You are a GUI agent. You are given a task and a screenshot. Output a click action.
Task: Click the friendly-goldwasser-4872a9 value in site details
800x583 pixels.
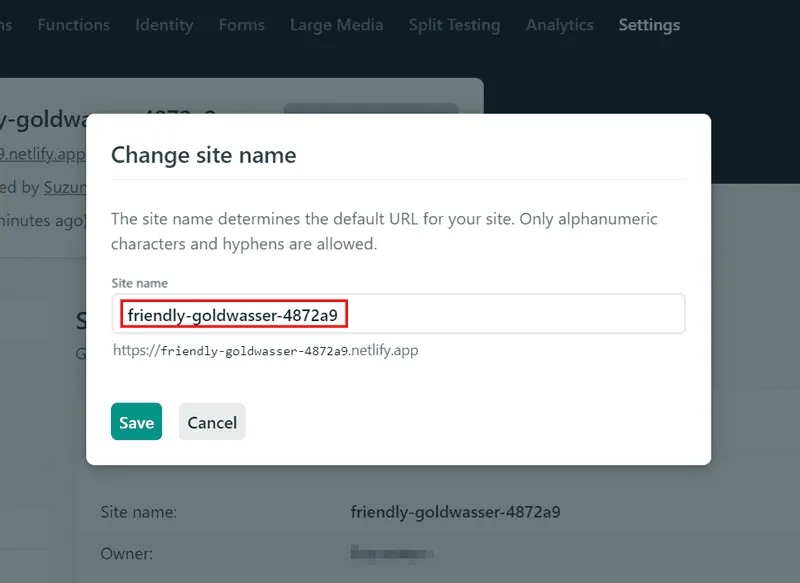[456, 512]
